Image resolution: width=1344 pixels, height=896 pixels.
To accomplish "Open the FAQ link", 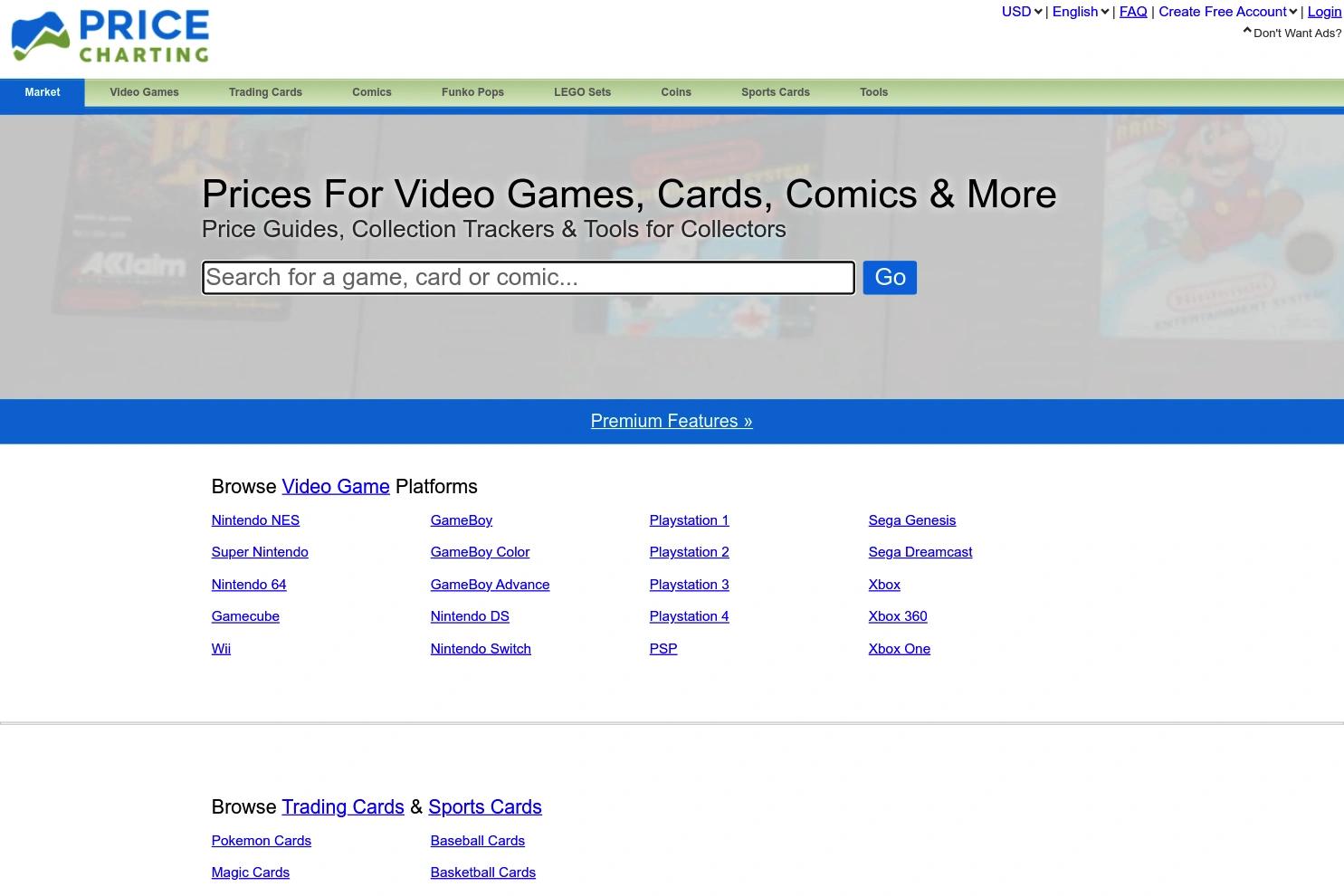I will [1133, 12].
